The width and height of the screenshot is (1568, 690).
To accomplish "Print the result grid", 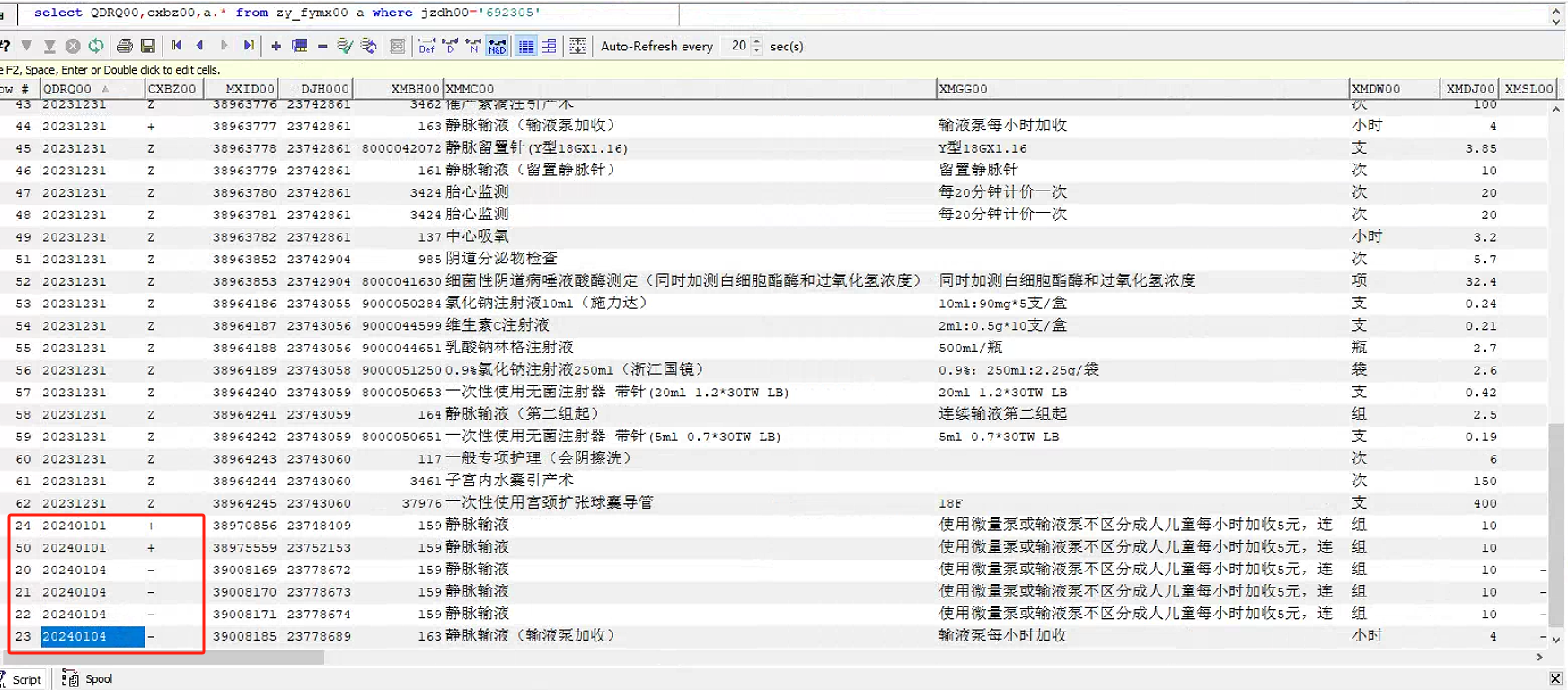I will pos(125,46).
